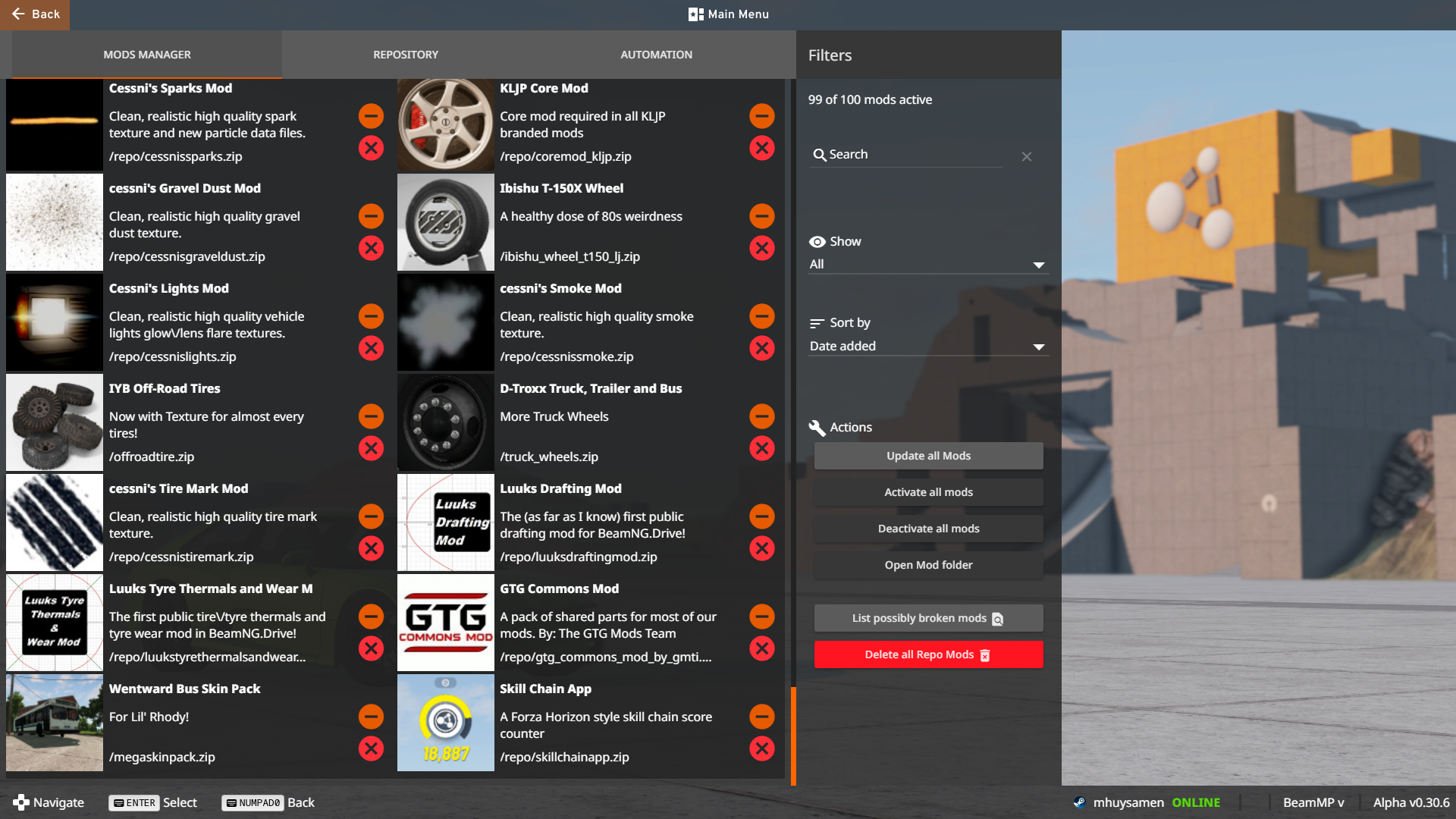Delete KLJP Core Mod

coord(762,148)
